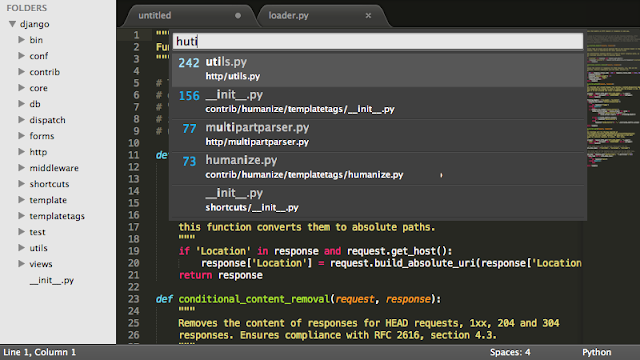Expand the contrib folder arrow

click(x=22, y=71)
